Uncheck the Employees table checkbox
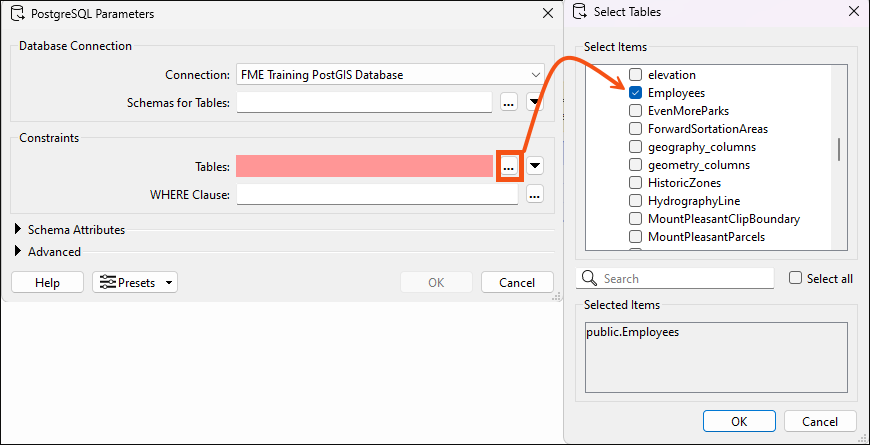This screenshot has height=445, width=870. (x=635, y=93)
